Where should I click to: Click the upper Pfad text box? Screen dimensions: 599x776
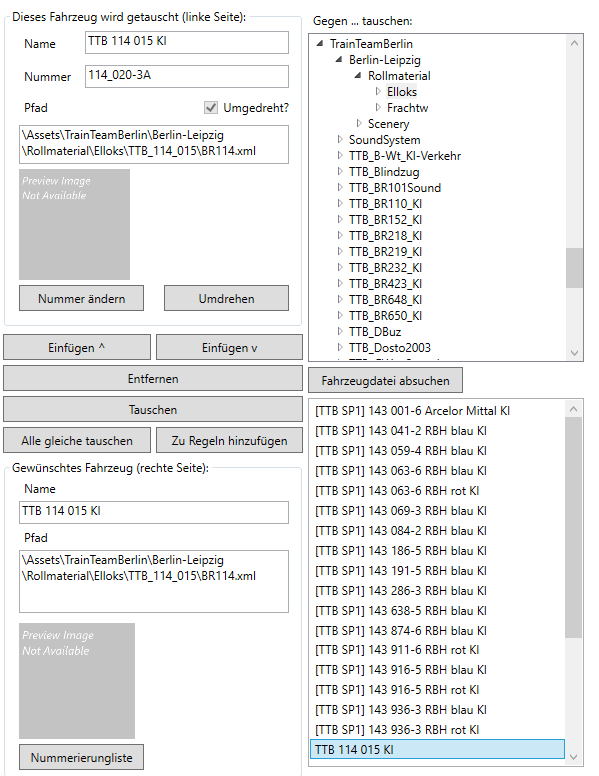[154, 144]
